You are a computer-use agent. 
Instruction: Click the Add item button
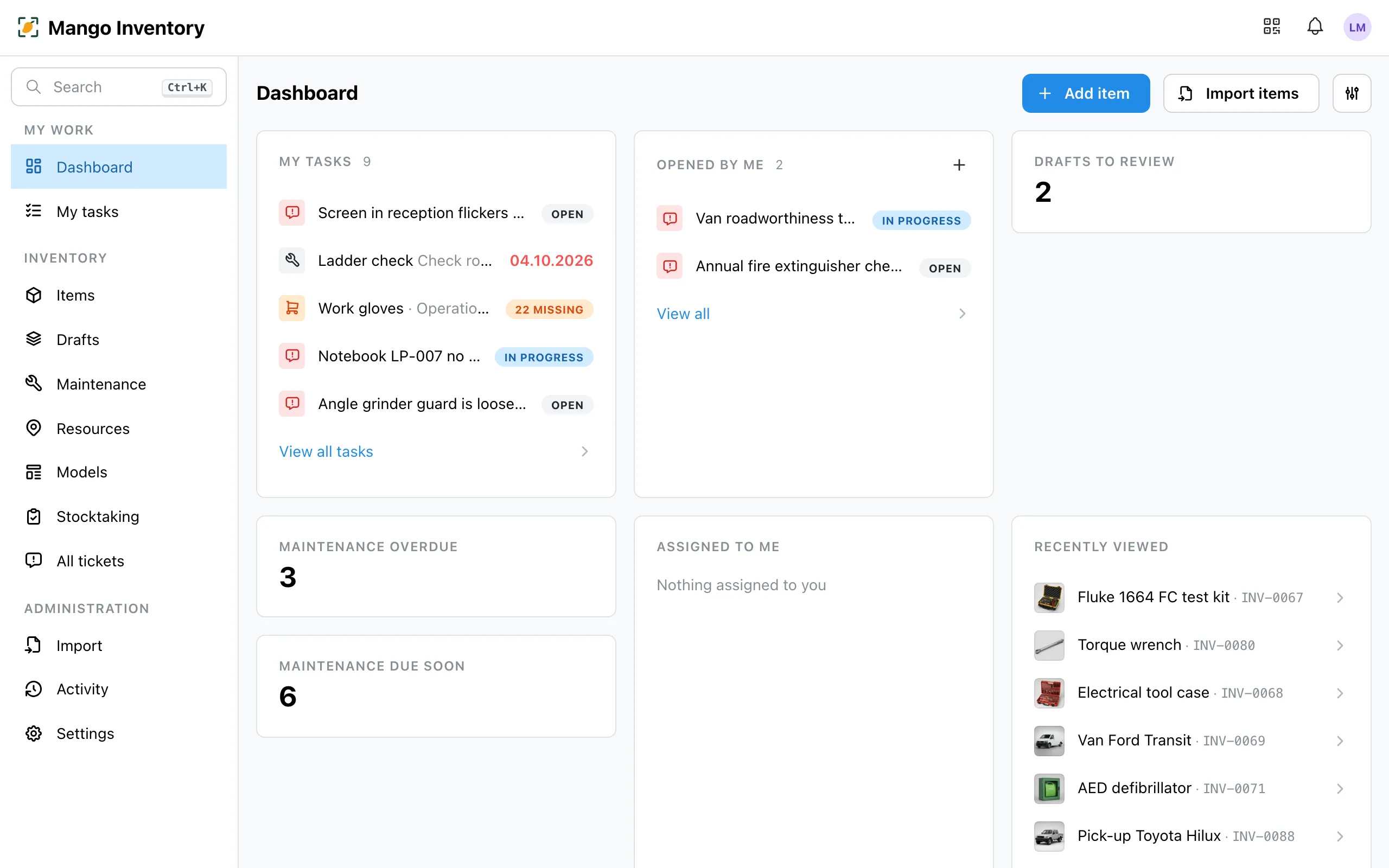tap(1085, 93)
